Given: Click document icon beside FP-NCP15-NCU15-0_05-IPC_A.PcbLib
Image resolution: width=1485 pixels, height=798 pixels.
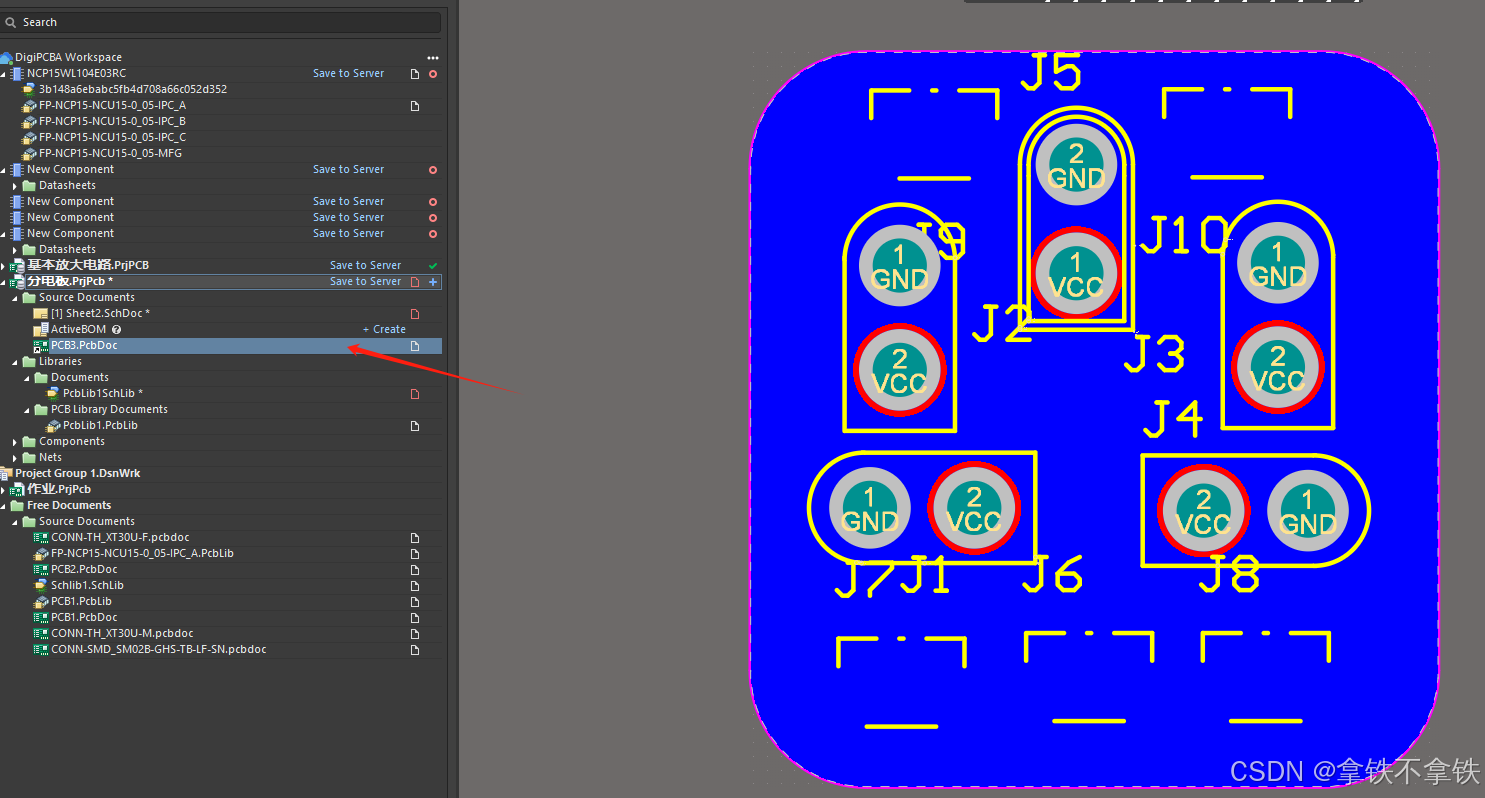Looking at the screenshot, I should coord(415,554).
